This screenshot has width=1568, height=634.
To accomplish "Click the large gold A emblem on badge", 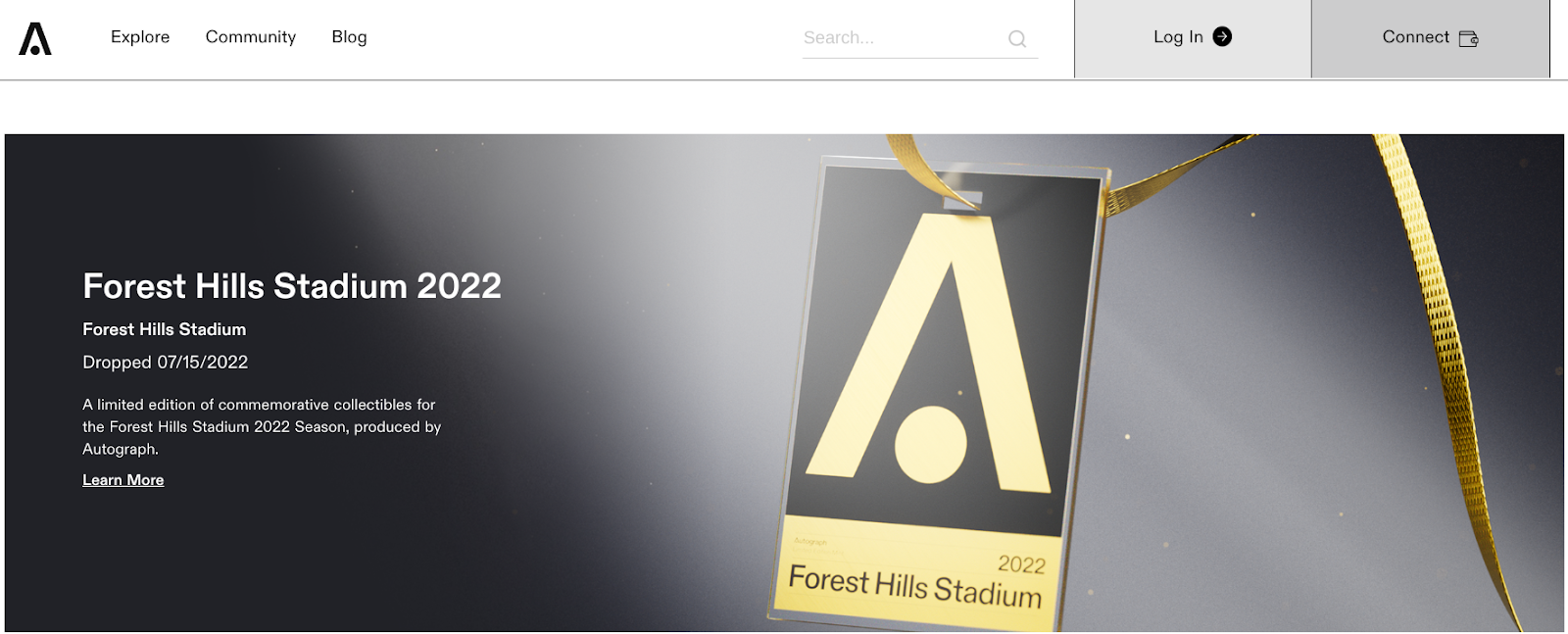I will (x=926, y=353).
